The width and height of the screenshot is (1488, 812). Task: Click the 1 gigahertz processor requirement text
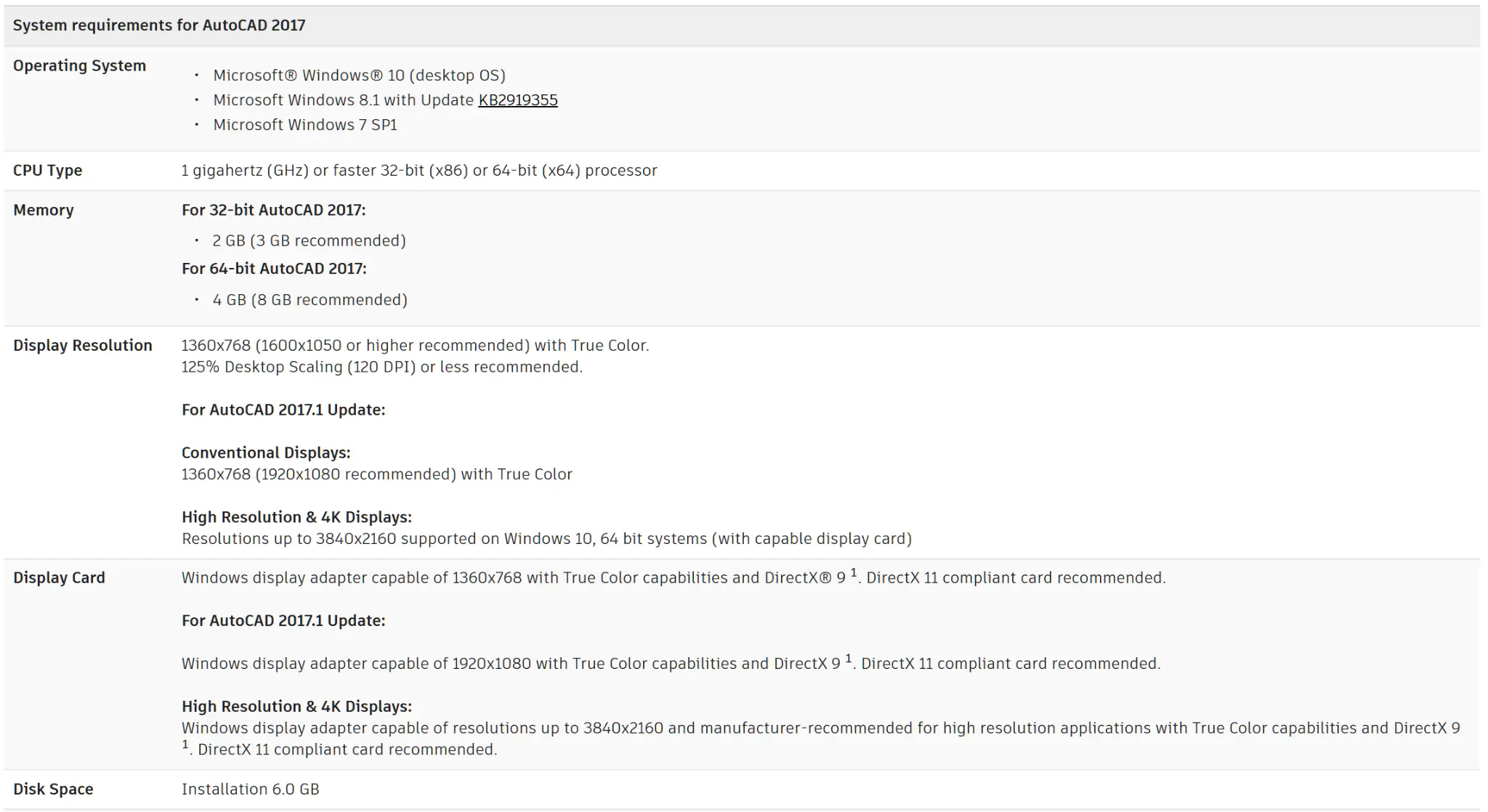click(418, 171)
